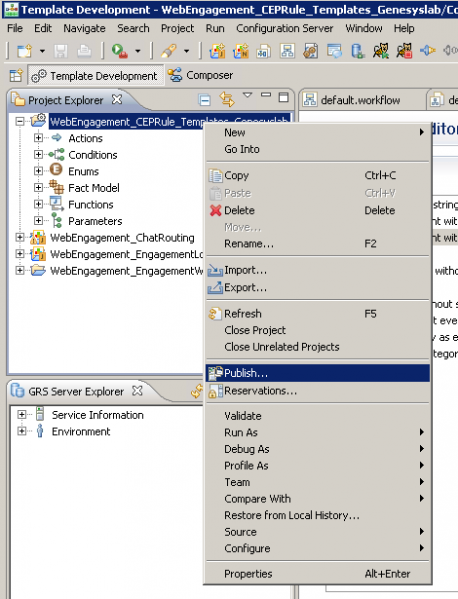Choose Export... in the context menu
The height and width of the screenshot is (599, 458).
[x=318, y=287]
